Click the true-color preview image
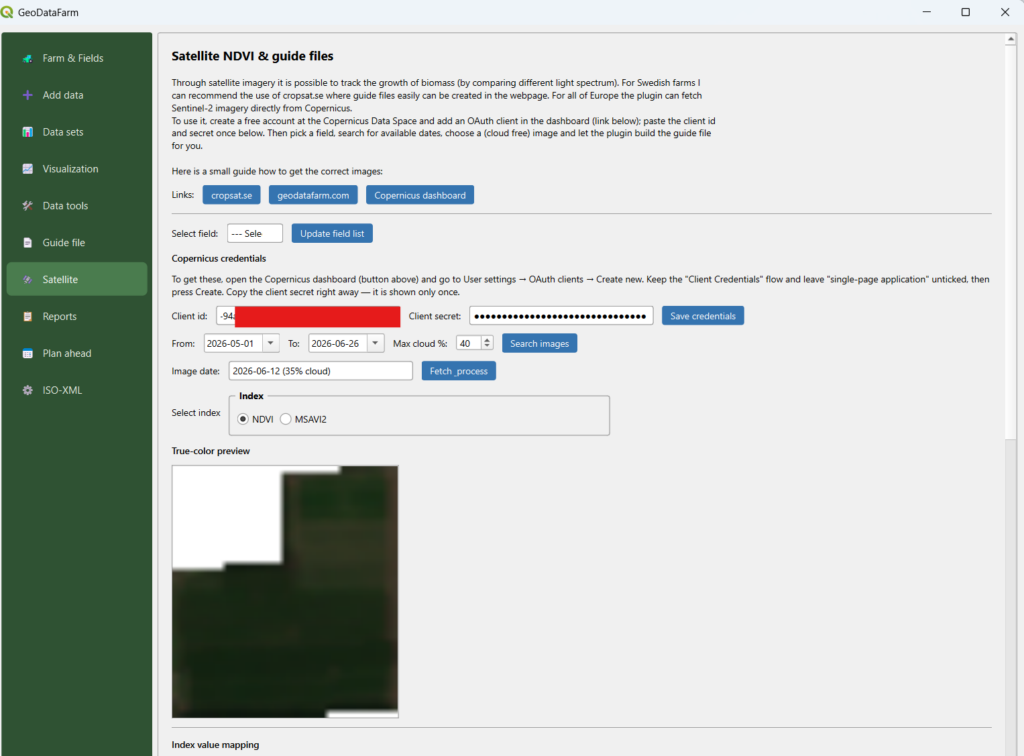1024x756 pixels. click(285, 591)
